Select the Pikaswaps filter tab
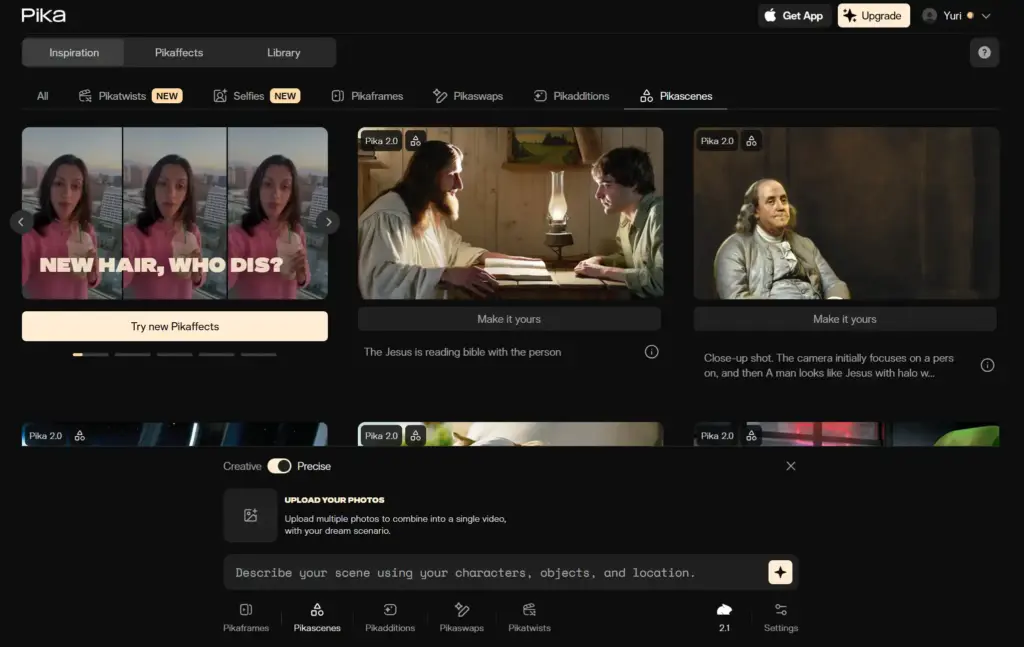 click(468, 96)
